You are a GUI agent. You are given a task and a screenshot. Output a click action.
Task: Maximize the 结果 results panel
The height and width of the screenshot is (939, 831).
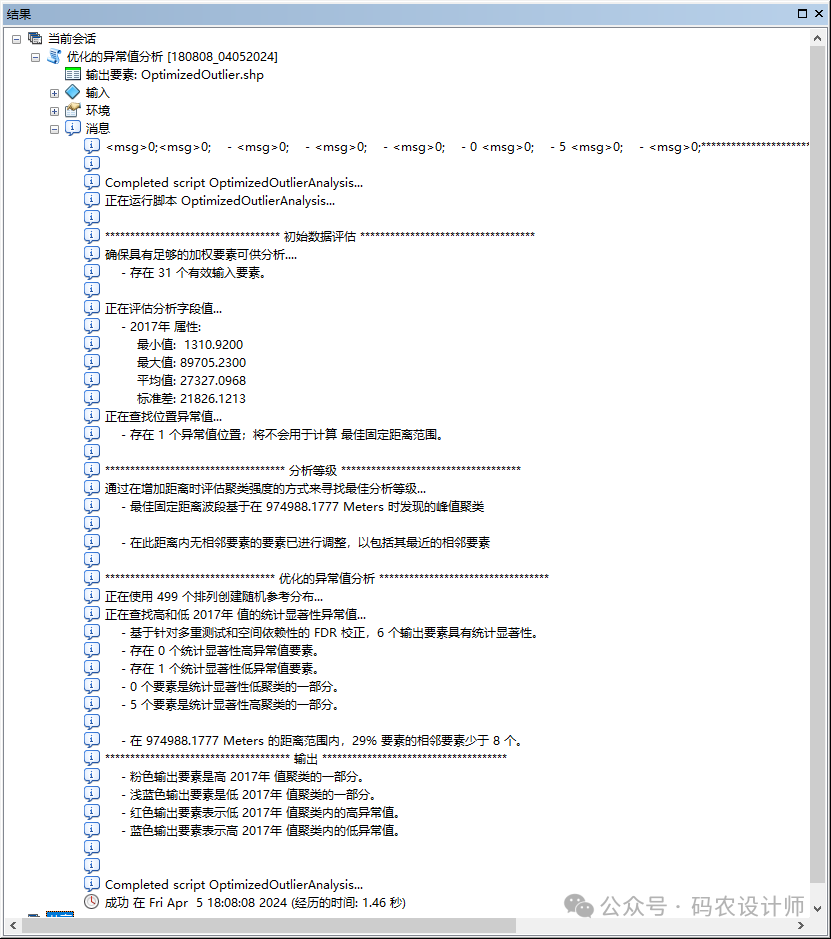pos(803,12)
